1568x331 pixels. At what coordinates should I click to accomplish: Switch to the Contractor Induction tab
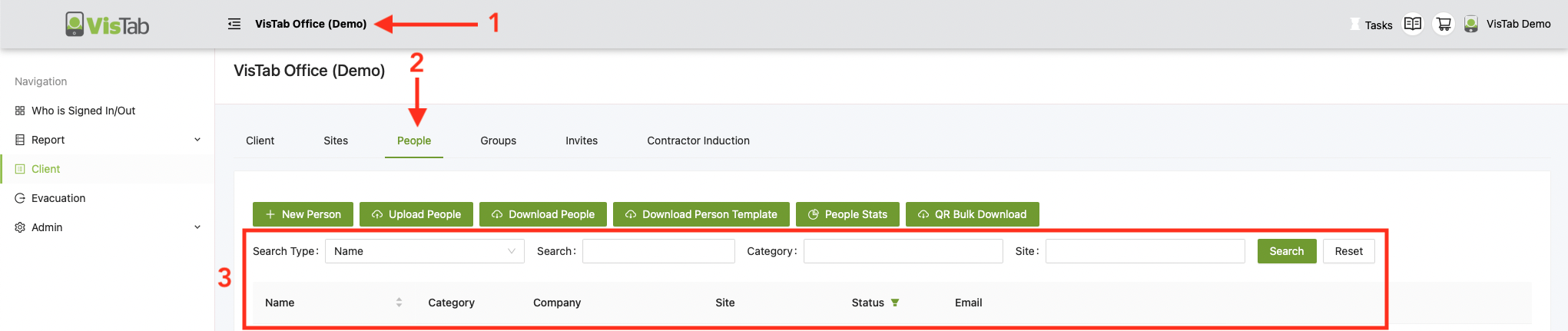pos(698,141)
